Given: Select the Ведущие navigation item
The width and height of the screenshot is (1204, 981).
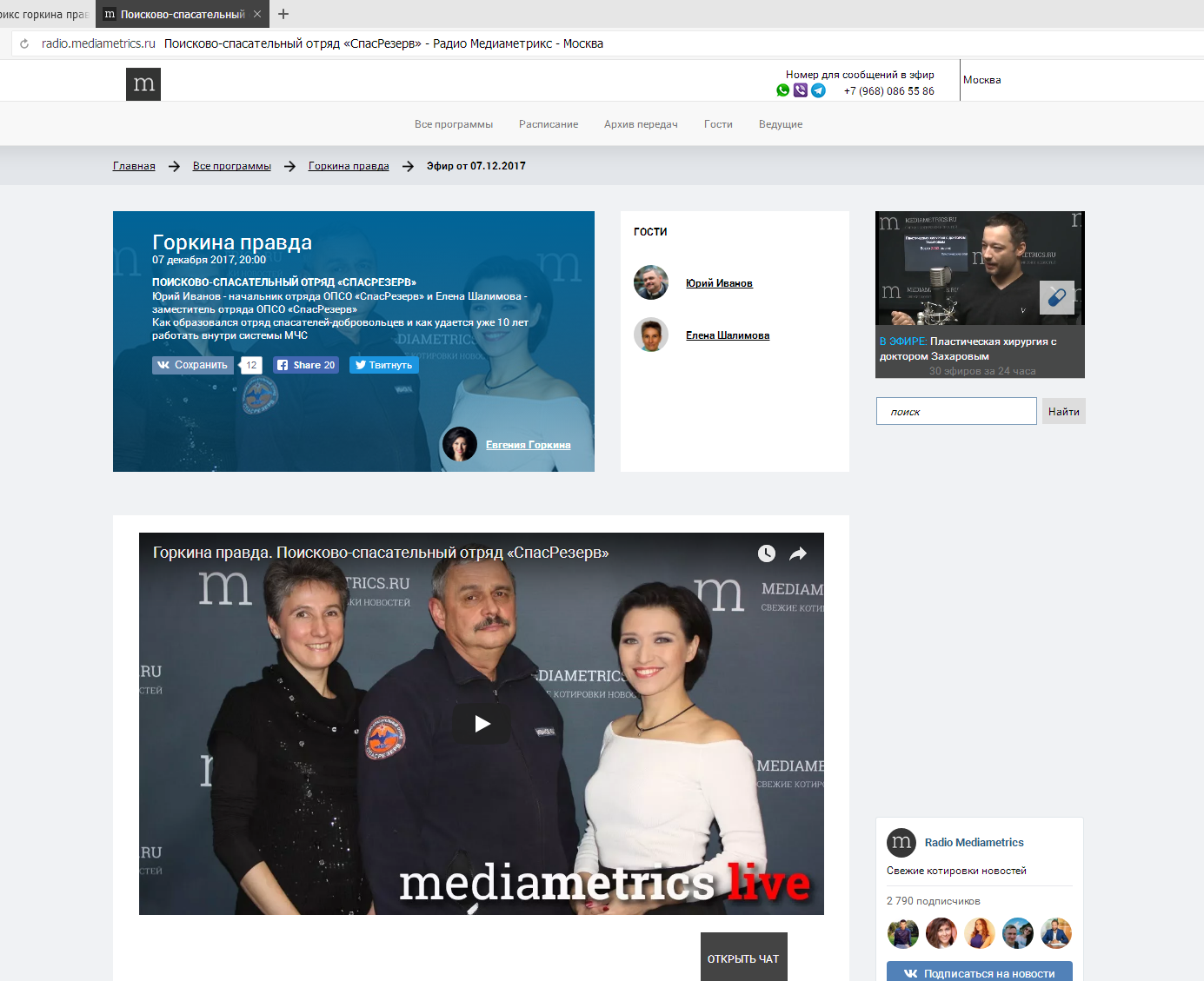Looking at the screenshot, I should 781,124.
